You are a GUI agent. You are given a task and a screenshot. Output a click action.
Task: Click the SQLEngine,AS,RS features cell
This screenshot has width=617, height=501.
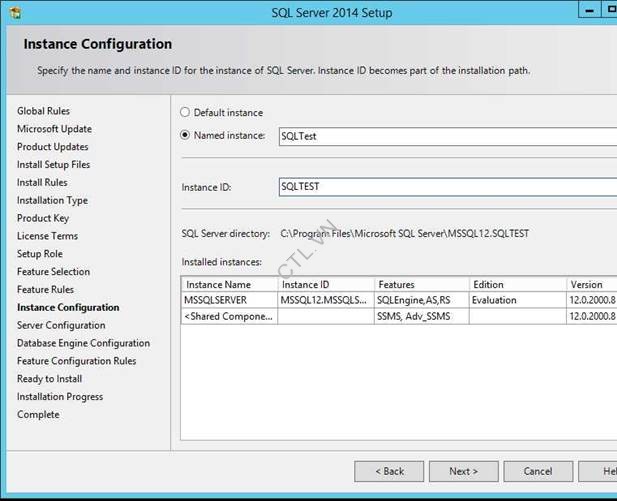point(421,300)
